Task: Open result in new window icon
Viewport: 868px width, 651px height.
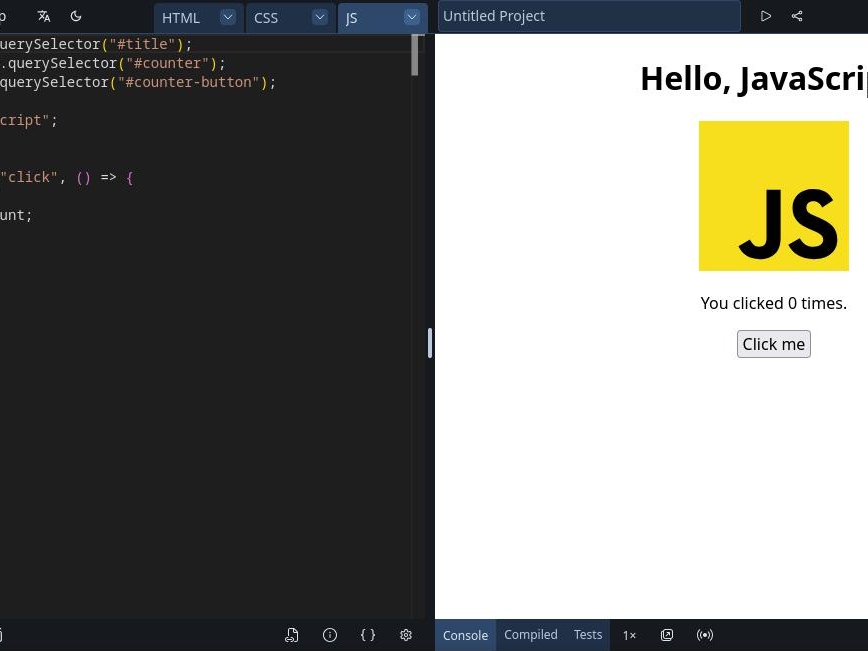Action: coord(667,635)
